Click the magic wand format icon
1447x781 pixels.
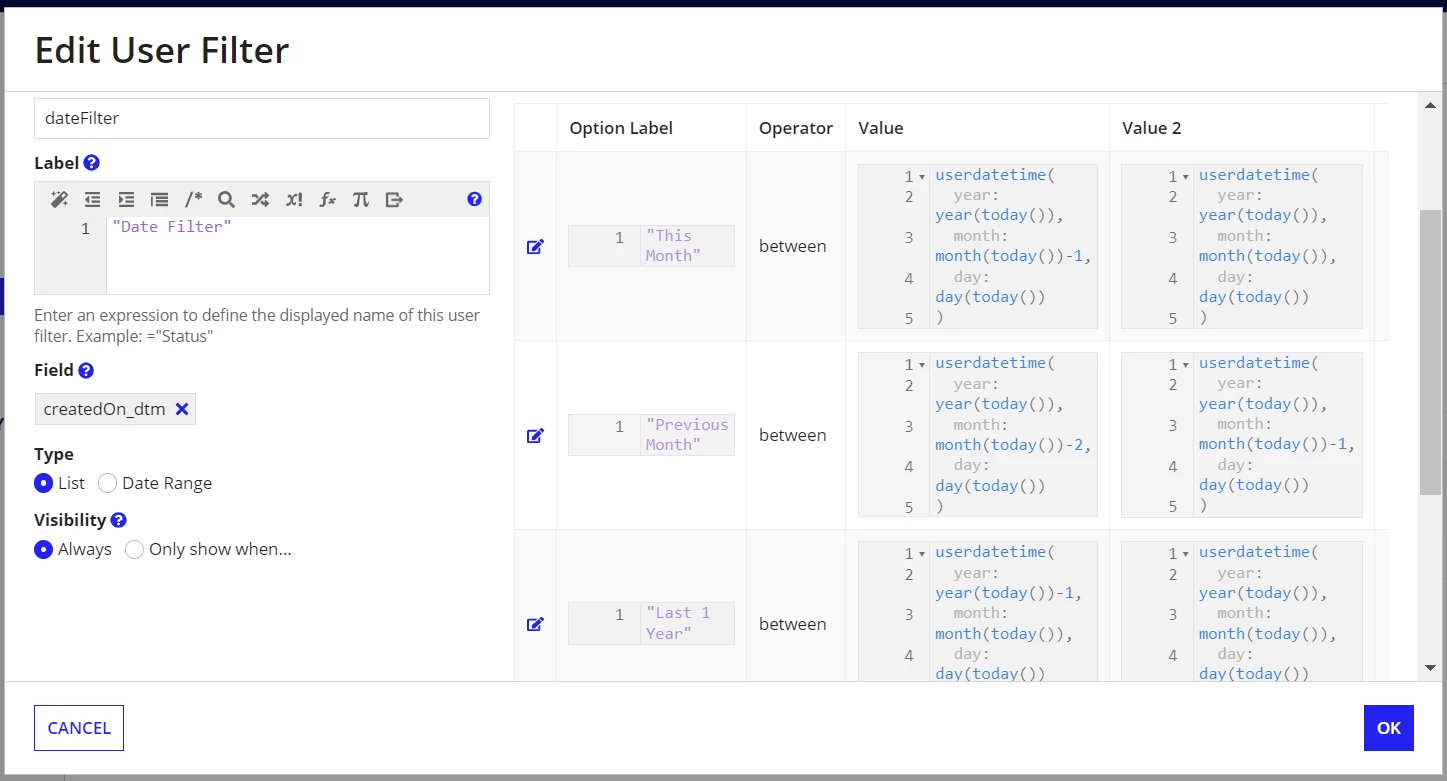click(x=59, y=199)
